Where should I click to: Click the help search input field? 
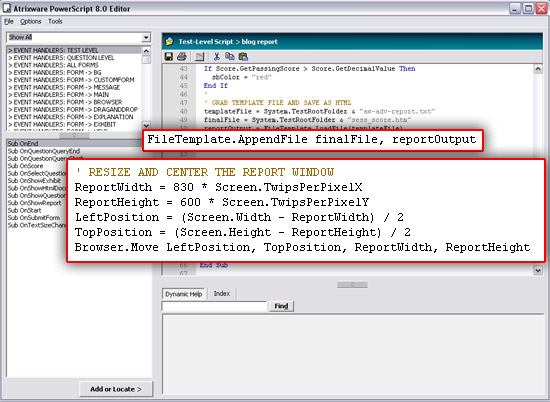[214, 306]
